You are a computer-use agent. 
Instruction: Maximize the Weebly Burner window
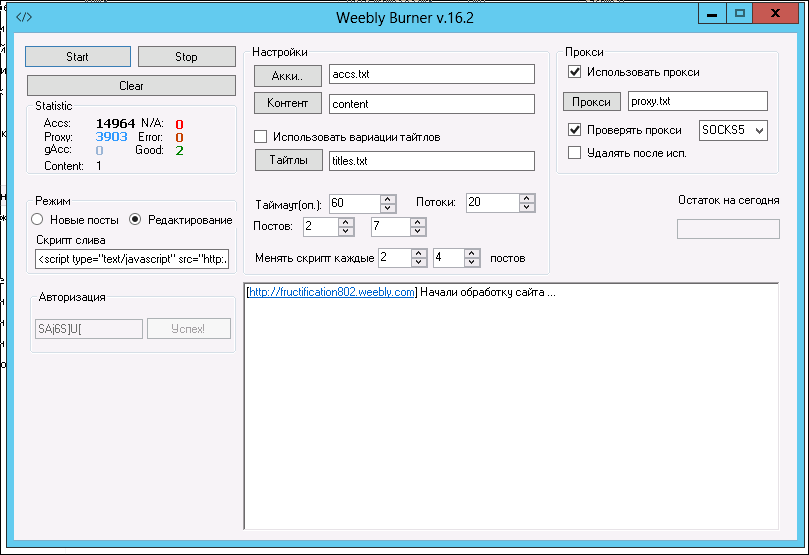coord(739,13)
